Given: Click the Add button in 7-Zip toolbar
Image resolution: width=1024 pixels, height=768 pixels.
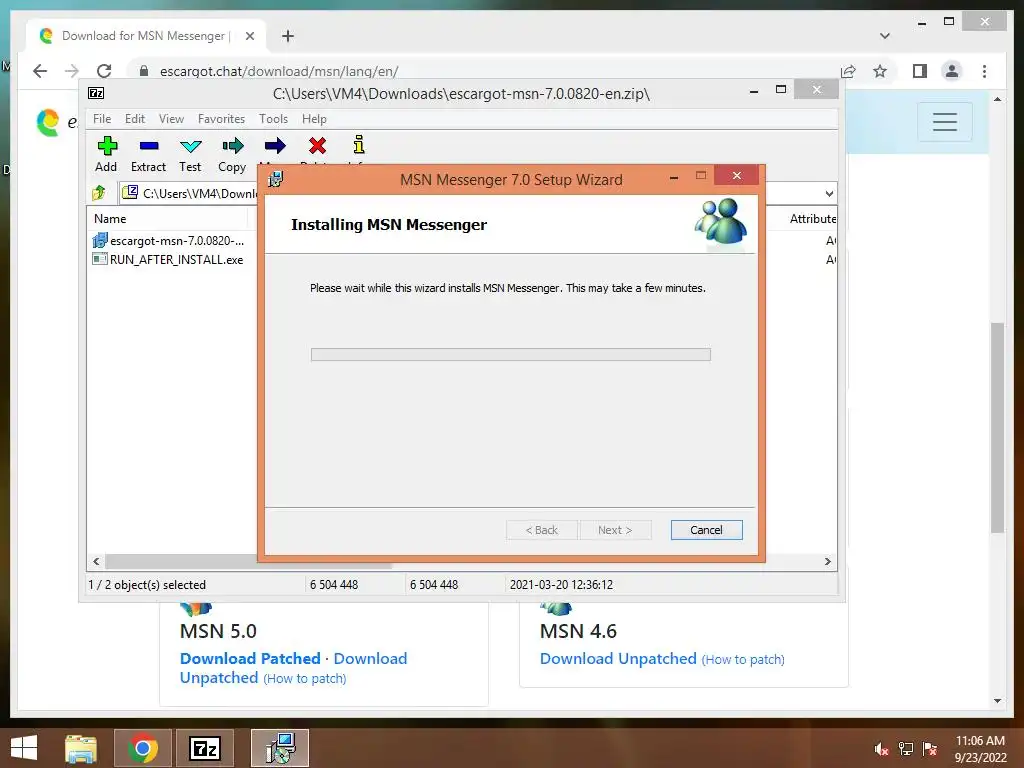Looking at the screenshot, I should point(106,154).
